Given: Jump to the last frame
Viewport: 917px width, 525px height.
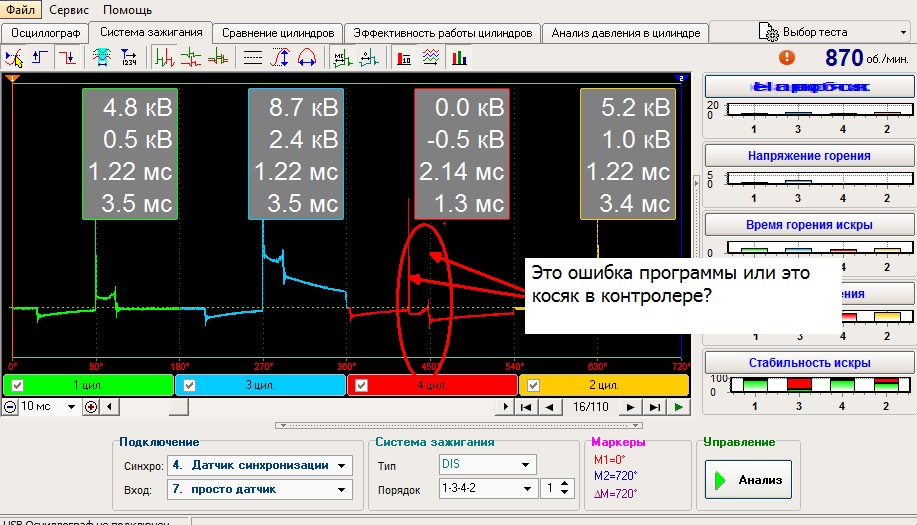Looking at the screenshot, I should pyautogui.click(x=655, y=407).
